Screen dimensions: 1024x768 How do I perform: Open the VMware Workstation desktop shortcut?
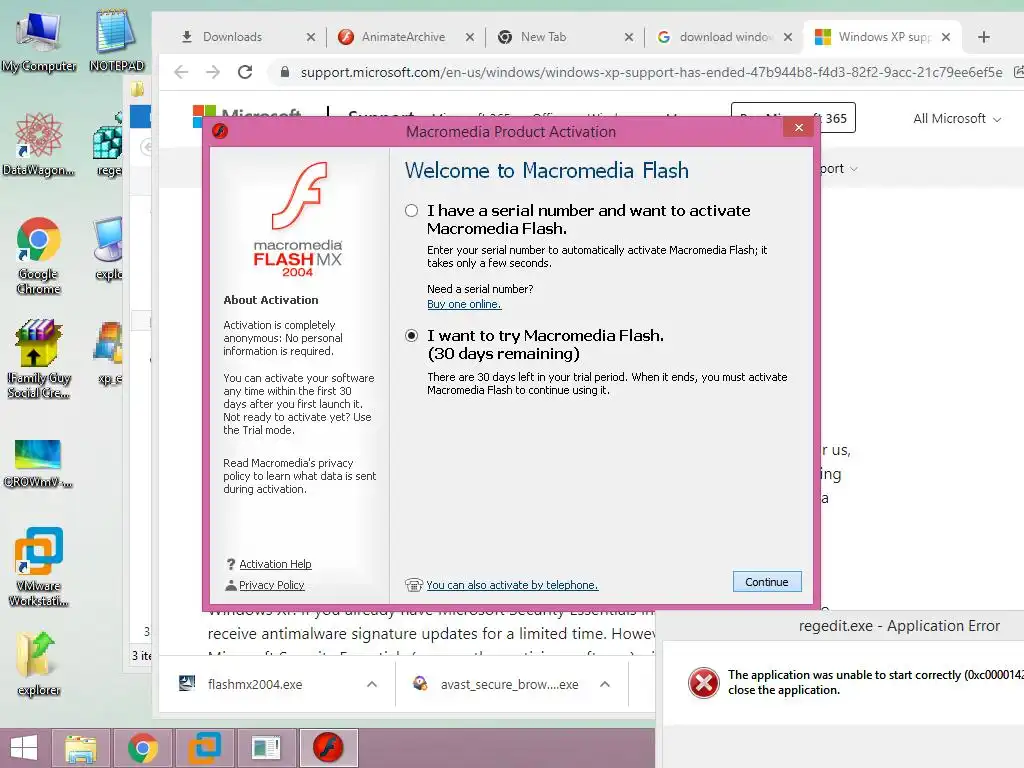39,567
